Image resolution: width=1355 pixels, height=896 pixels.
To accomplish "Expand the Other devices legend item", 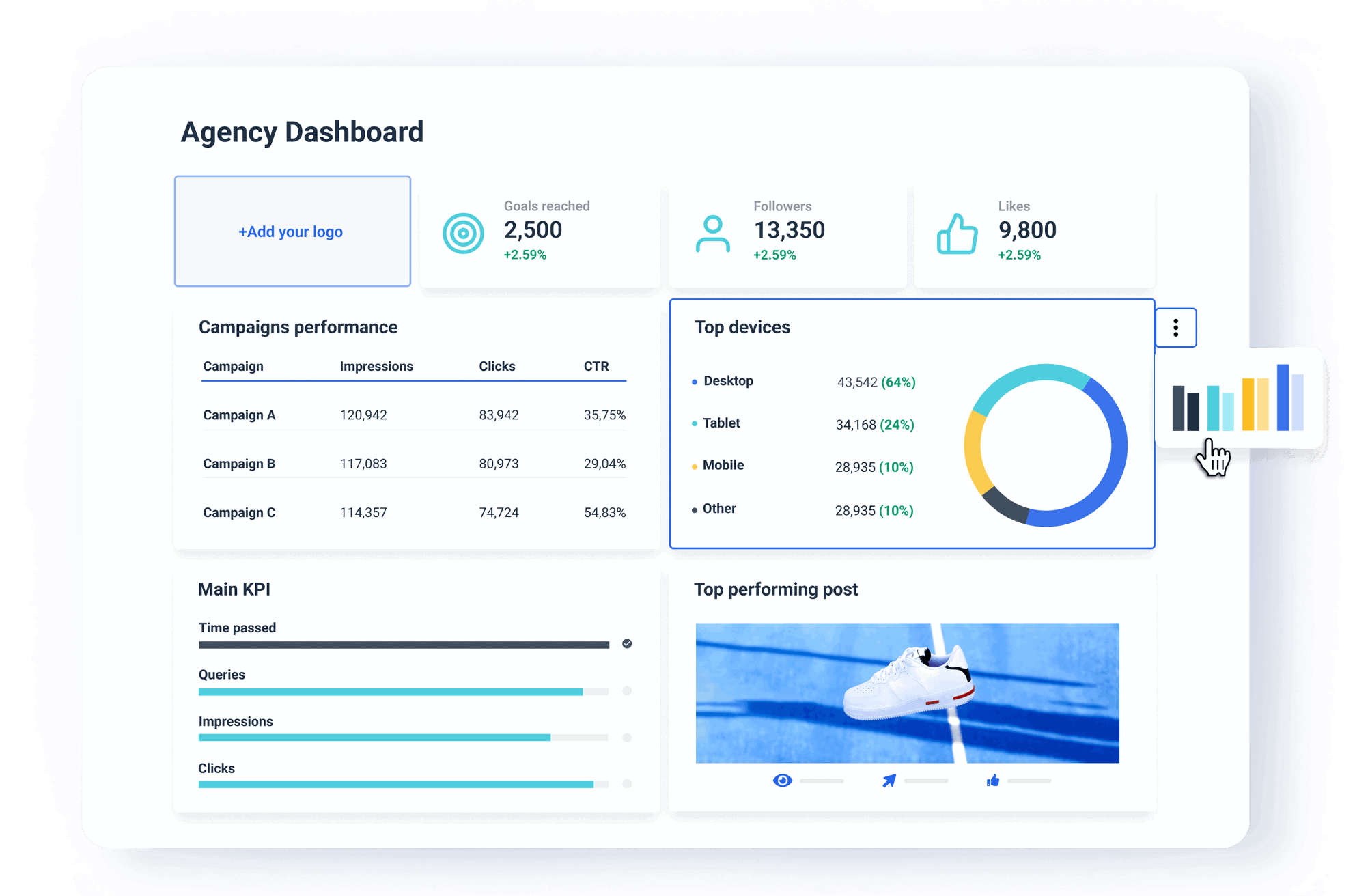I will click(x=718, y=508).
